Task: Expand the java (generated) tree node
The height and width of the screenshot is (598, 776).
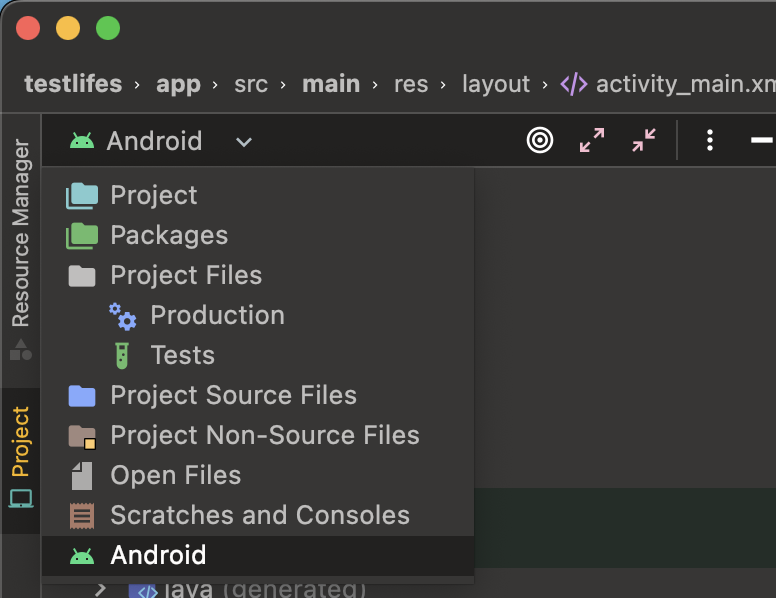Action: (100, 589)
